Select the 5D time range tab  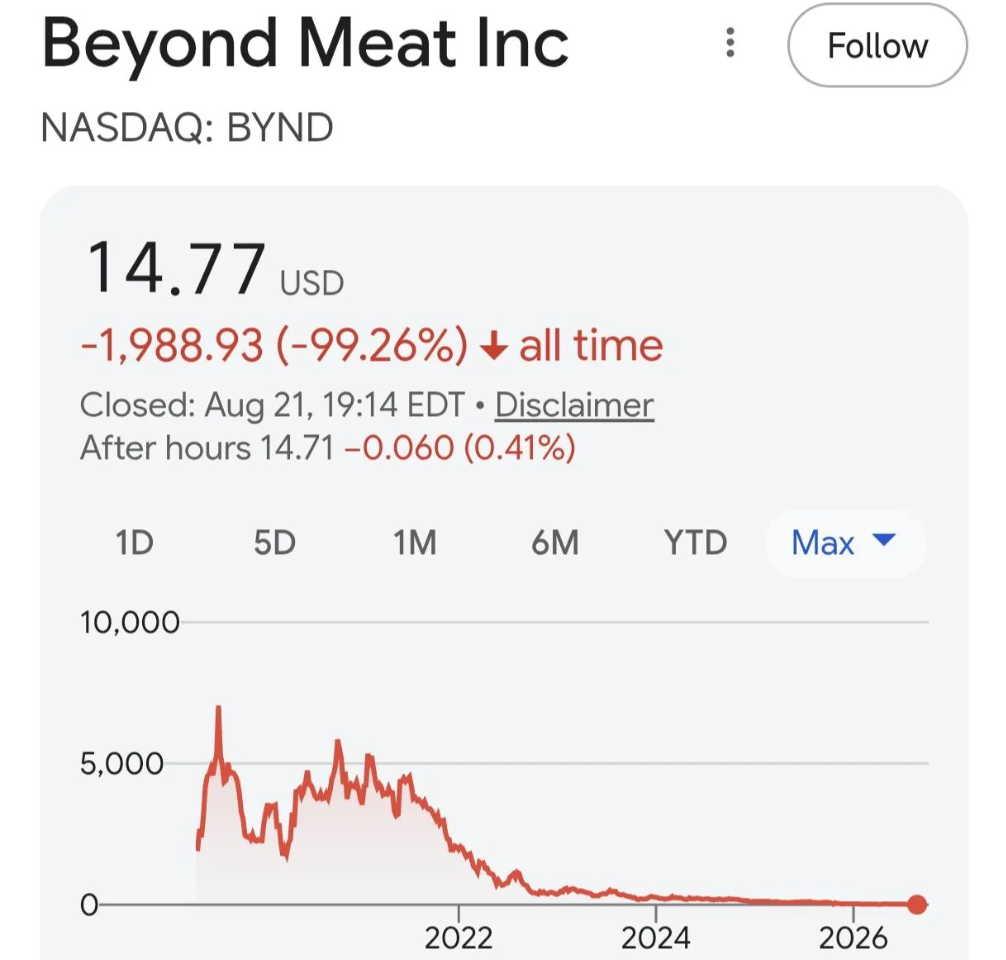tap(275, 543)
